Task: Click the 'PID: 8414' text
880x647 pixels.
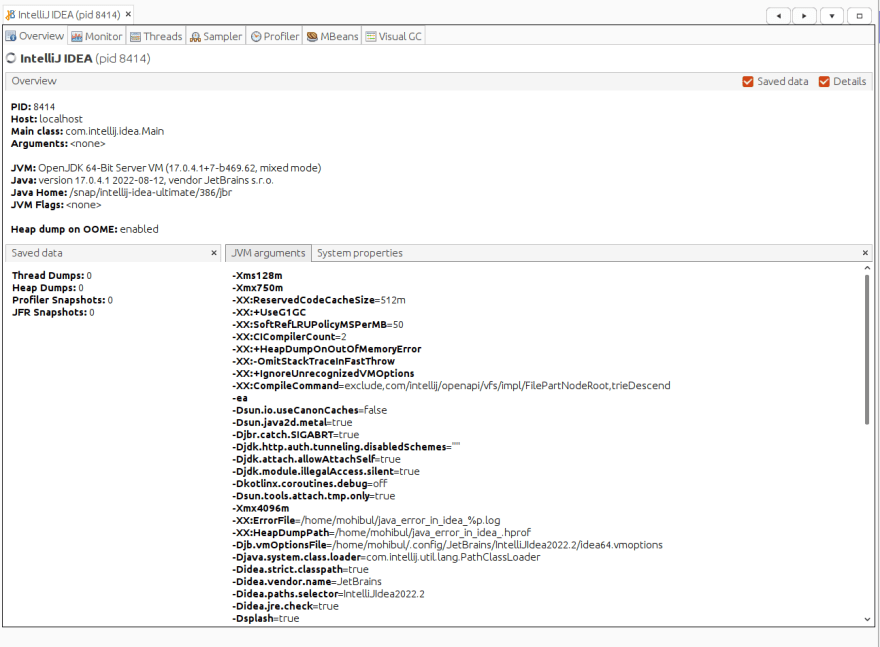Action: tap(33, 107)
